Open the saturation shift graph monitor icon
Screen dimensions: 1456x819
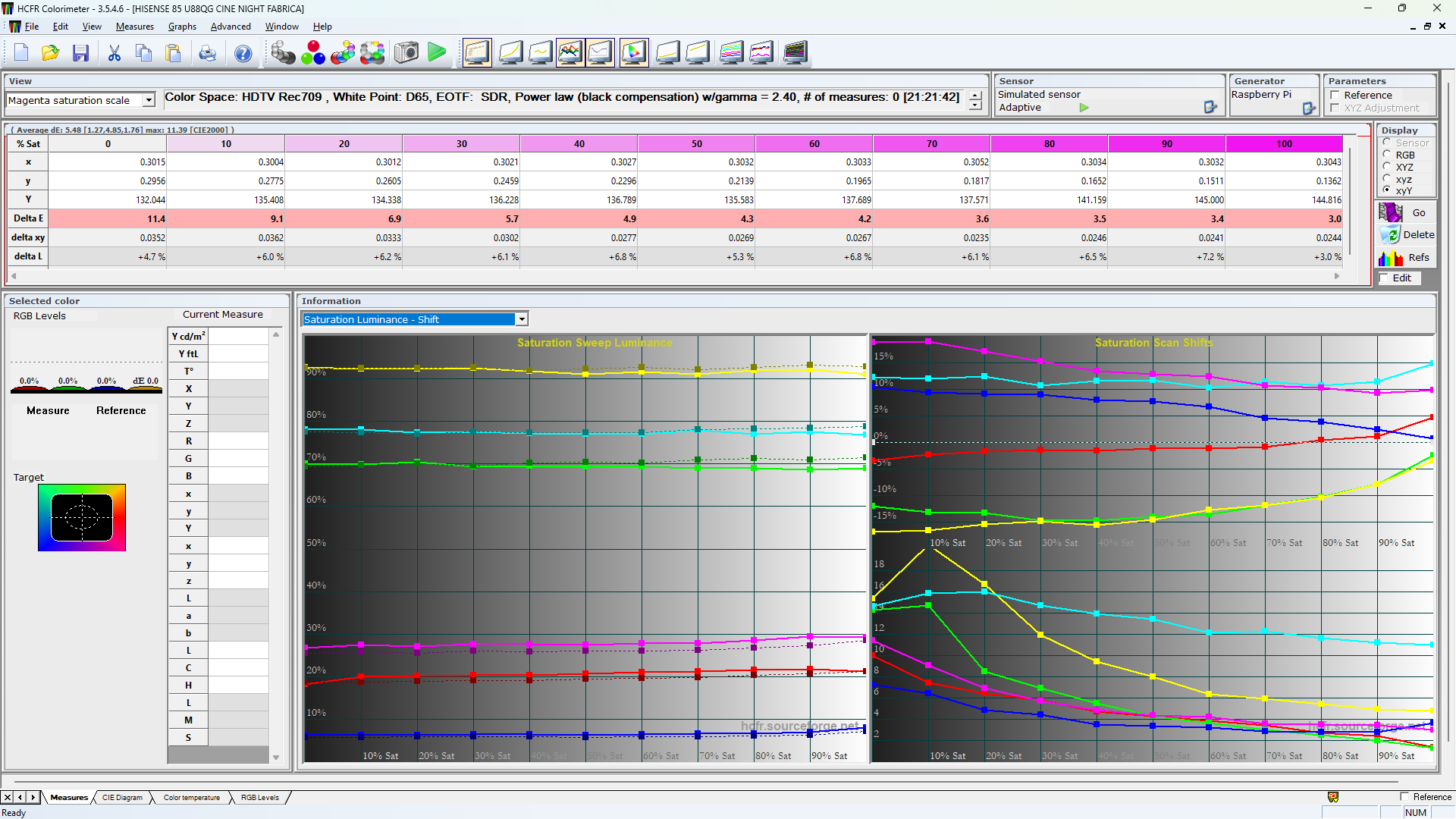pos(761,52)
